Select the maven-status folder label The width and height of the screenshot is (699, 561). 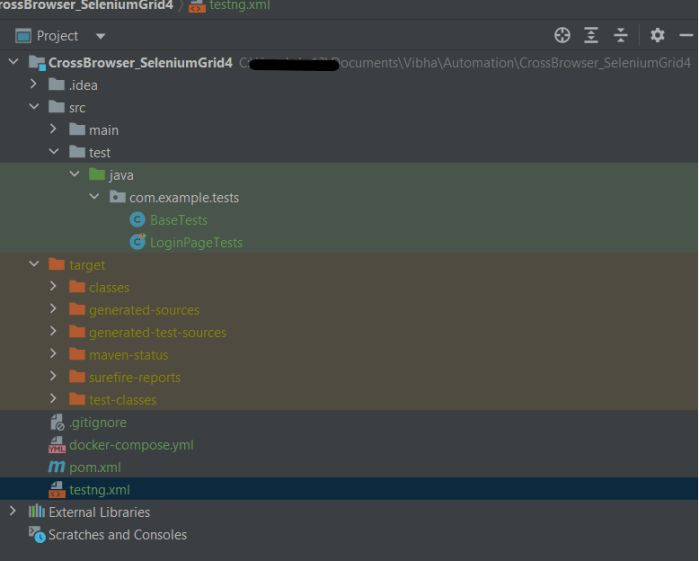click(129, 355)
